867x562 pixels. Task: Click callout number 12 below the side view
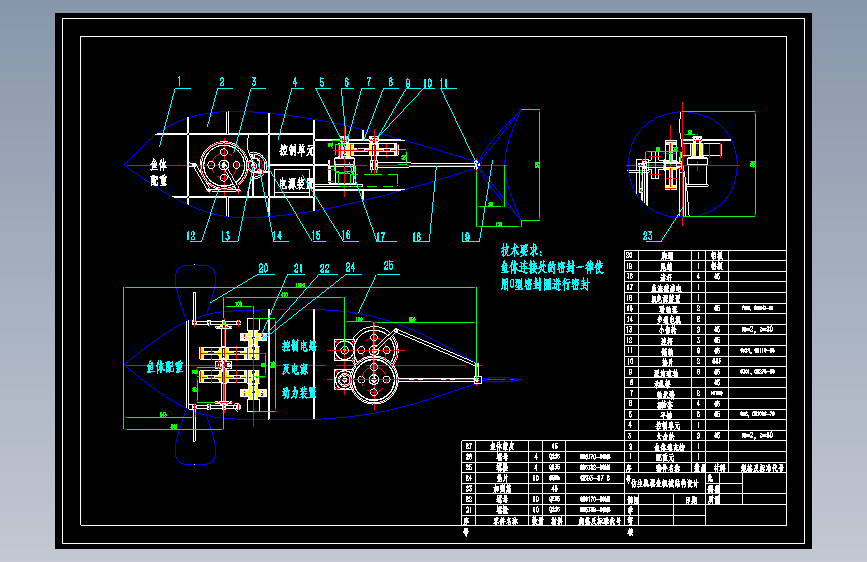click(x=191, y=236)
